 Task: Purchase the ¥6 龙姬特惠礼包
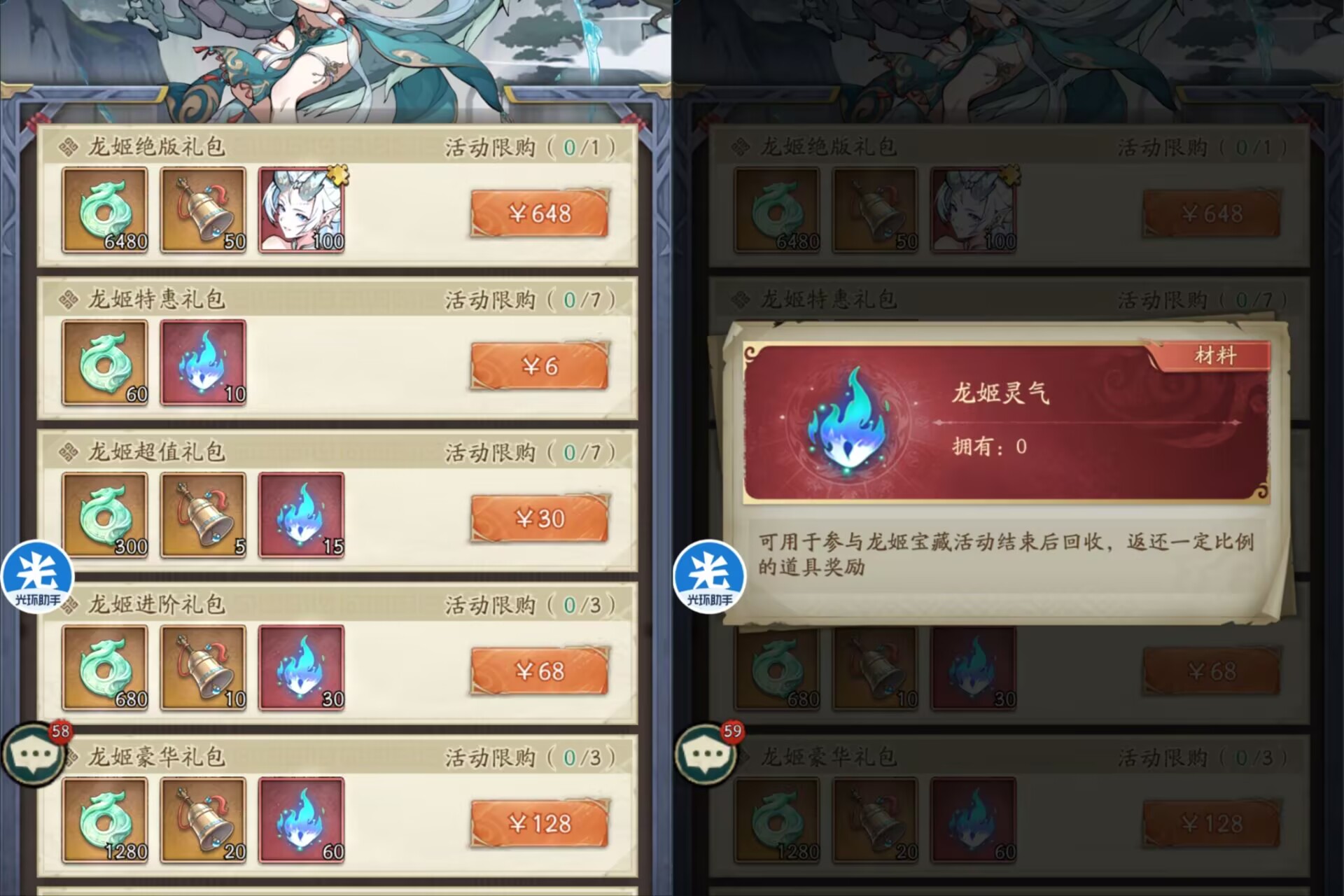[539, 365]
